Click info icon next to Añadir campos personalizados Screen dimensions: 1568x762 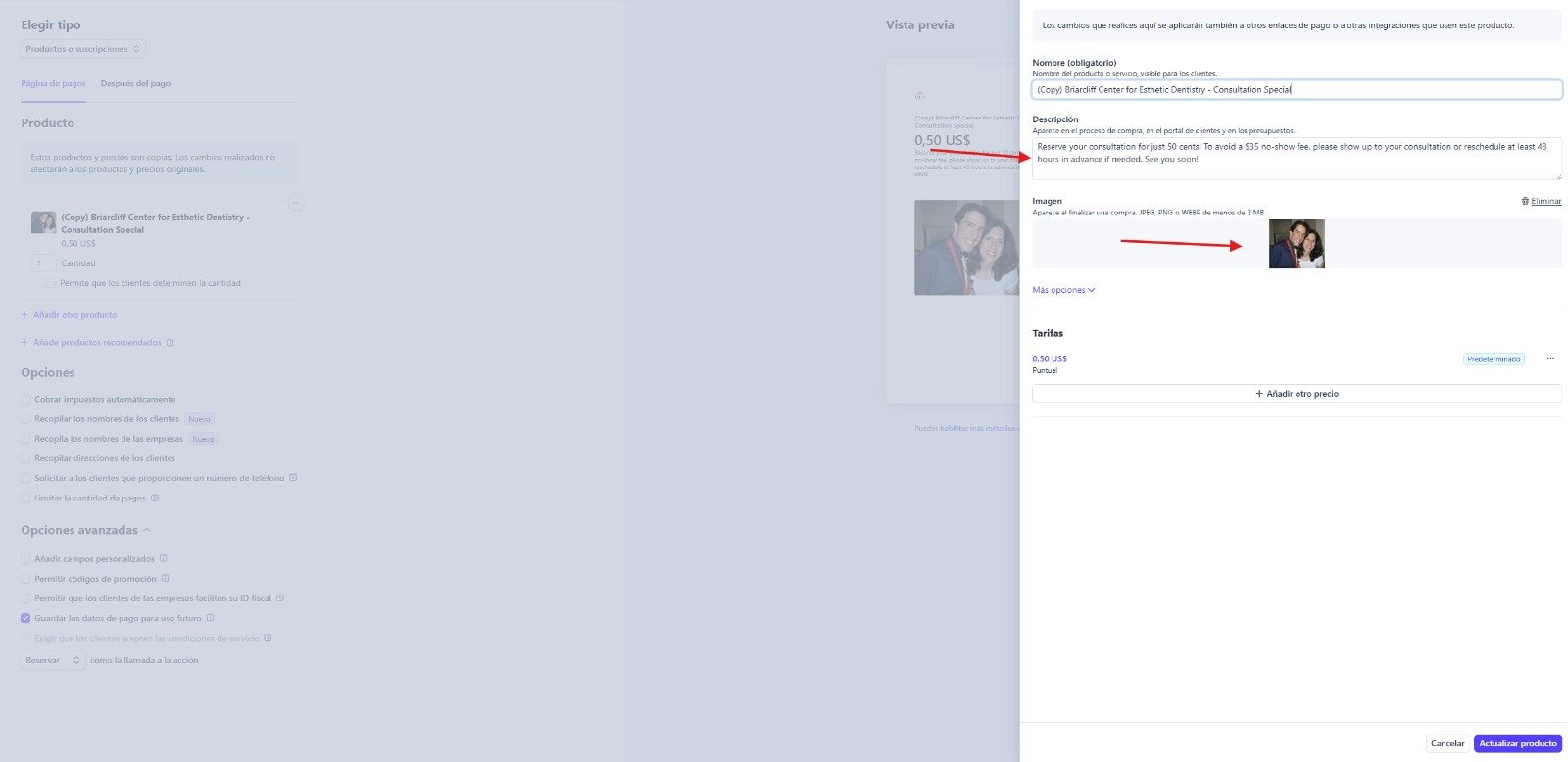(163, 558)
